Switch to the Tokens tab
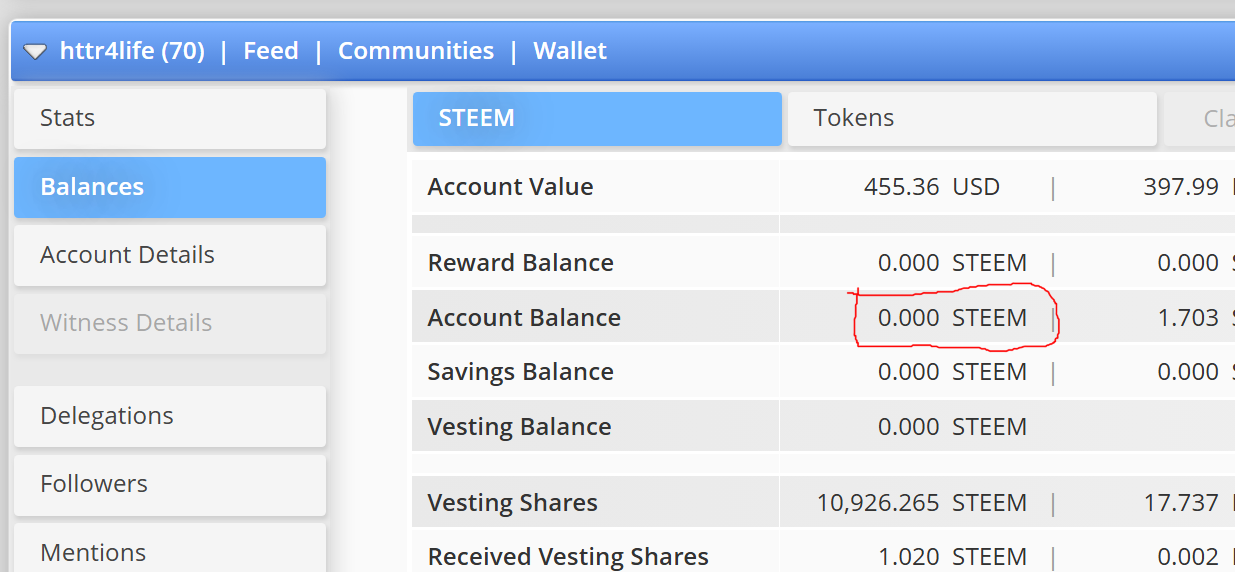 click(972, 119)
